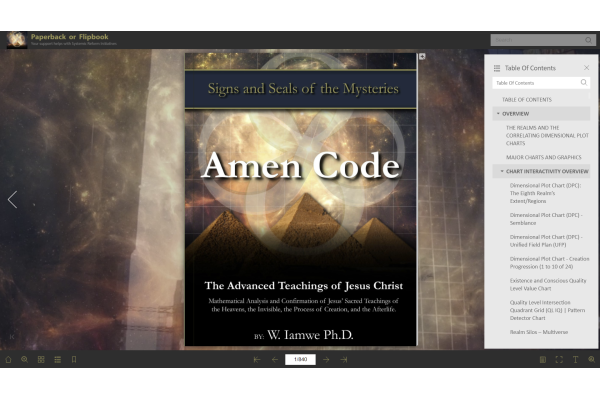Viewport: 600px width, 400px height.
Task: Open the thumbnails grid view
Action: (41, 359)
